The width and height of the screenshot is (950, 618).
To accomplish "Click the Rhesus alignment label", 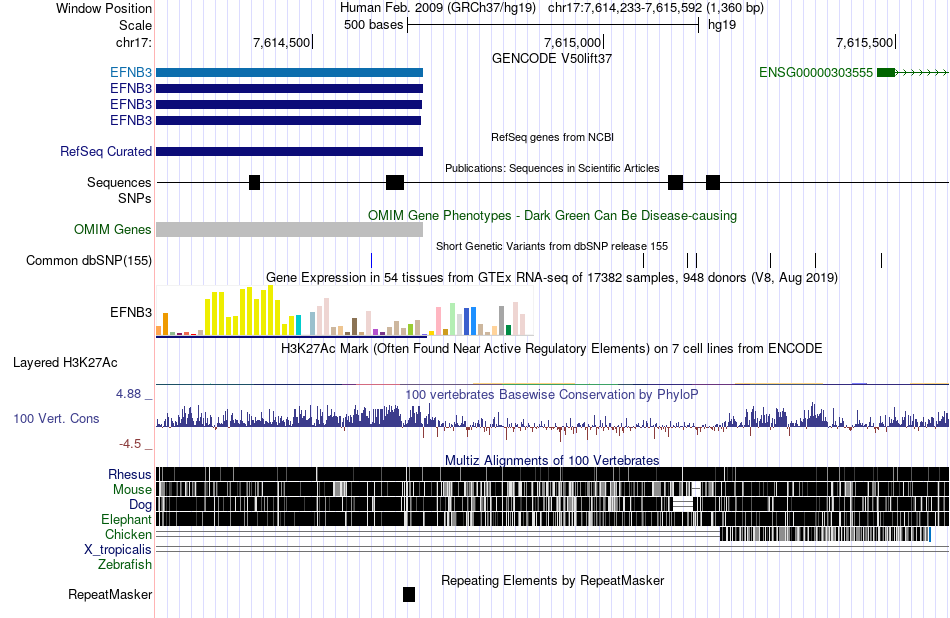I will 130,474.
